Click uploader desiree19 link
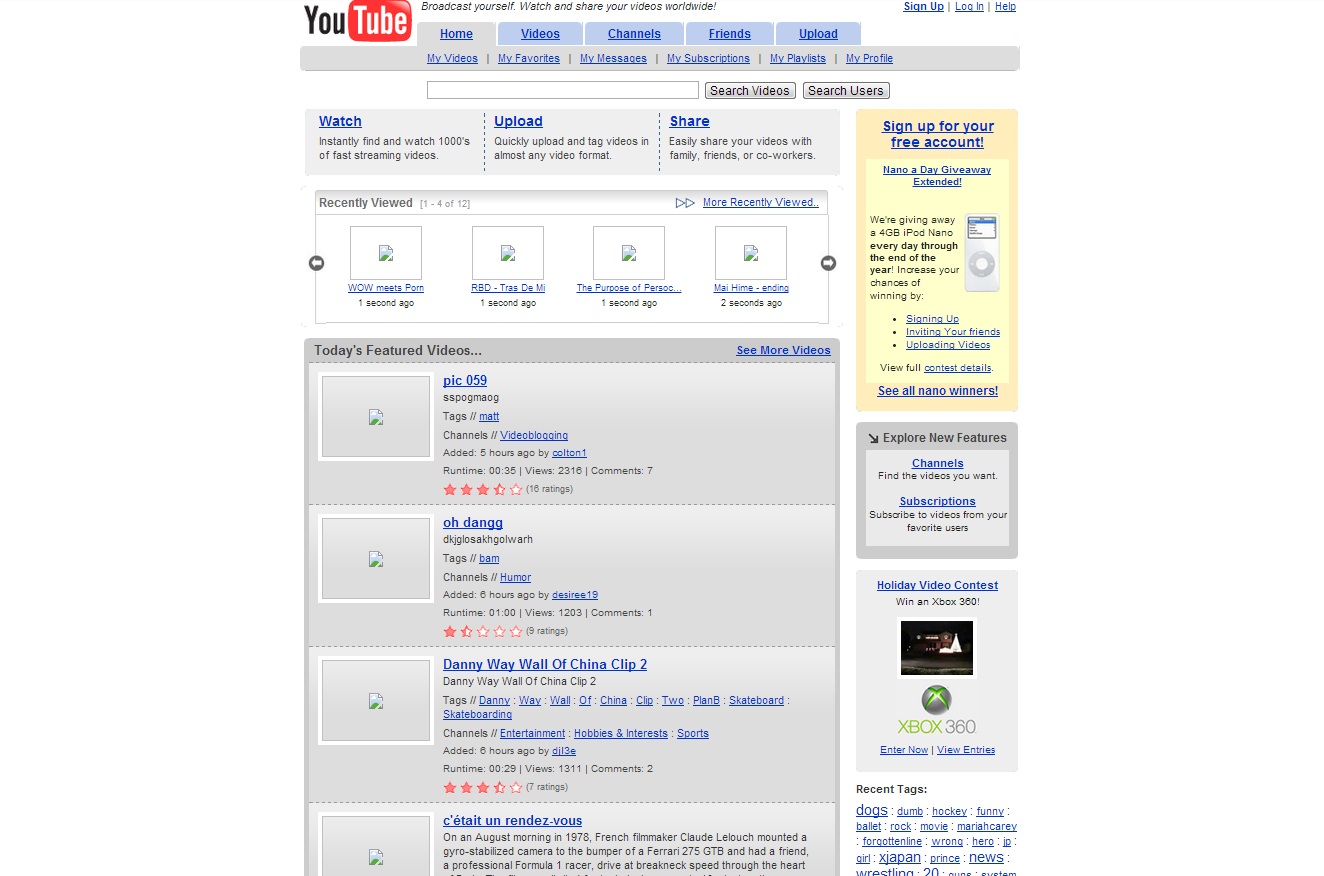Image resolution: width=1324 pixels, height=876 pixels. [x=575, y=595]
